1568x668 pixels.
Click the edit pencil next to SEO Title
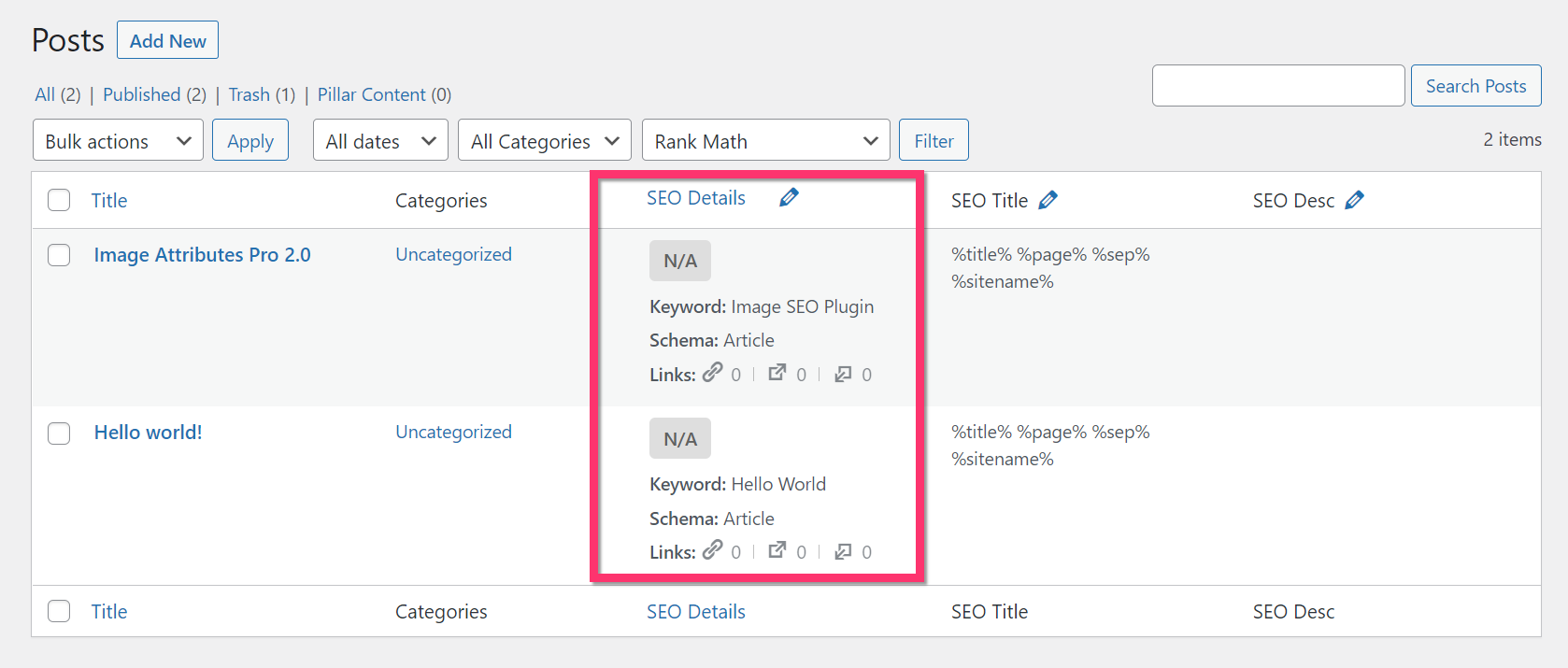[1048, 200]
